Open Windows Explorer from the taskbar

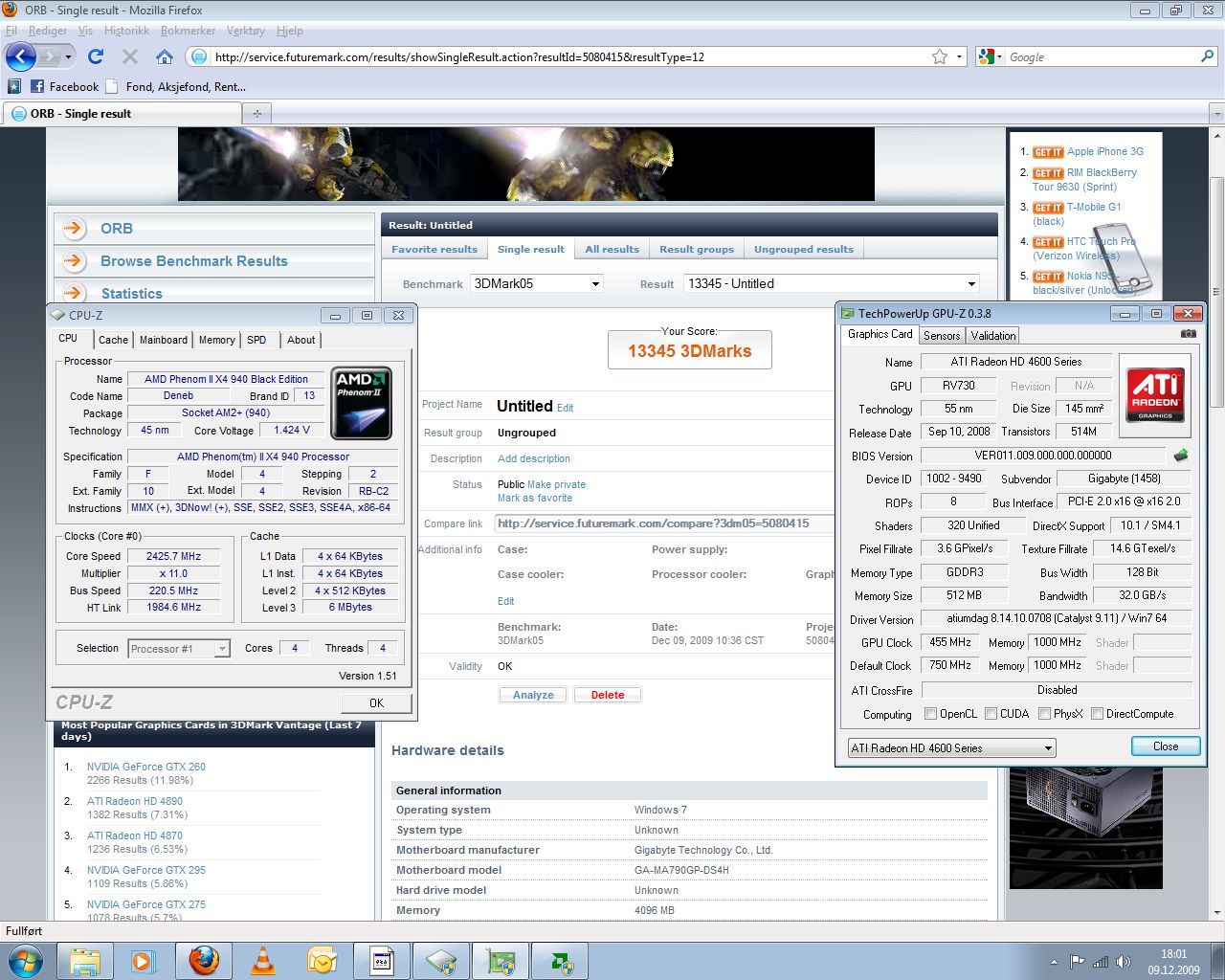coord(84,961)
